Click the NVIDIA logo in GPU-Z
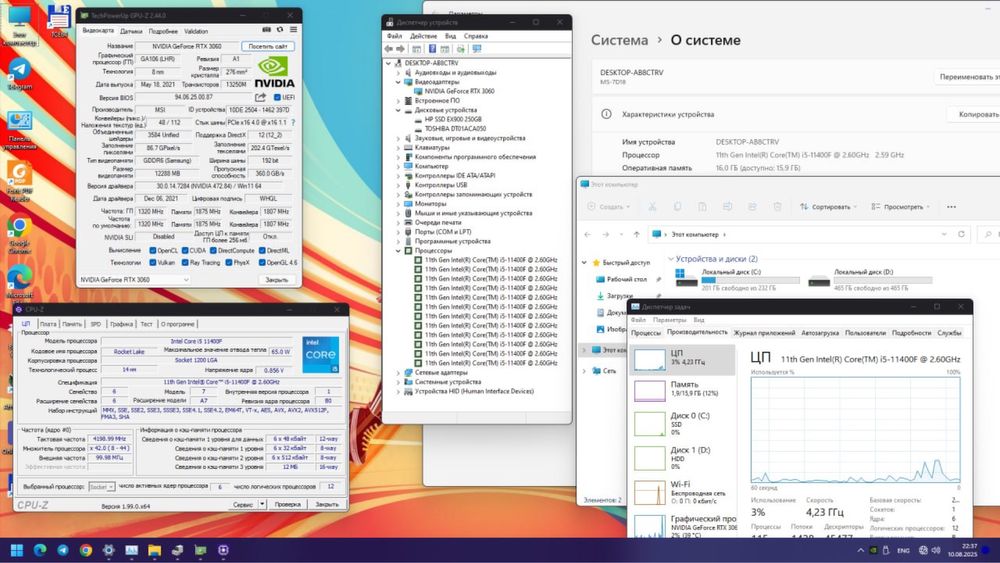The height and width of the screenshot is (563, 1000). (x=274, y=71)
